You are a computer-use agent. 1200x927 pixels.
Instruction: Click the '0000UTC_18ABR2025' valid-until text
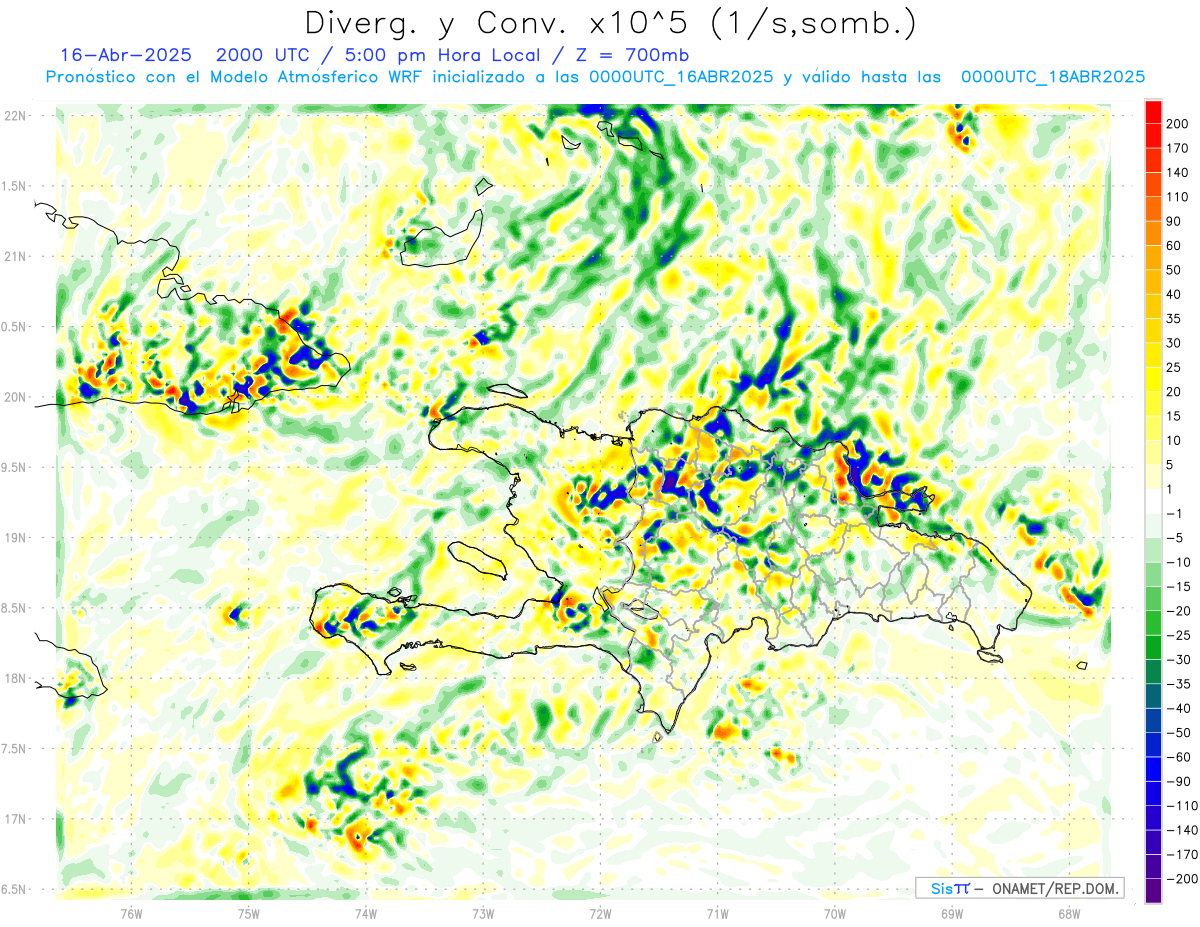pyautogui.click(x=1052, y=77)
